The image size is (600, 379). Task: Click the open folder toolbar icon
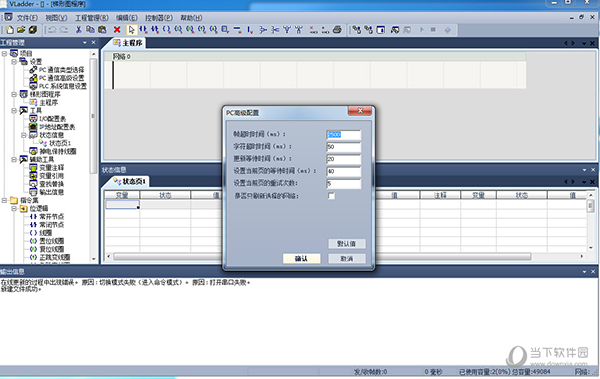click(x=21, y=30)
